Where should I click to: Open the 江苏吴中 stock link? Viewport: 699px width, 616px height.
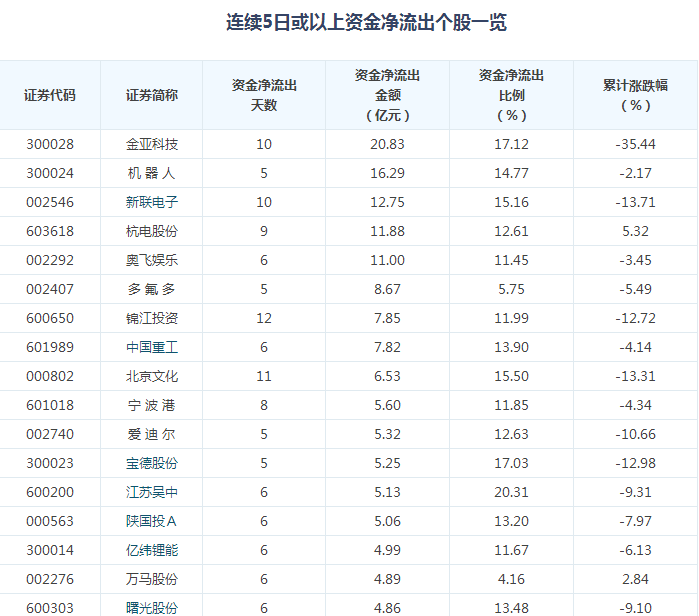coord(152,492)
